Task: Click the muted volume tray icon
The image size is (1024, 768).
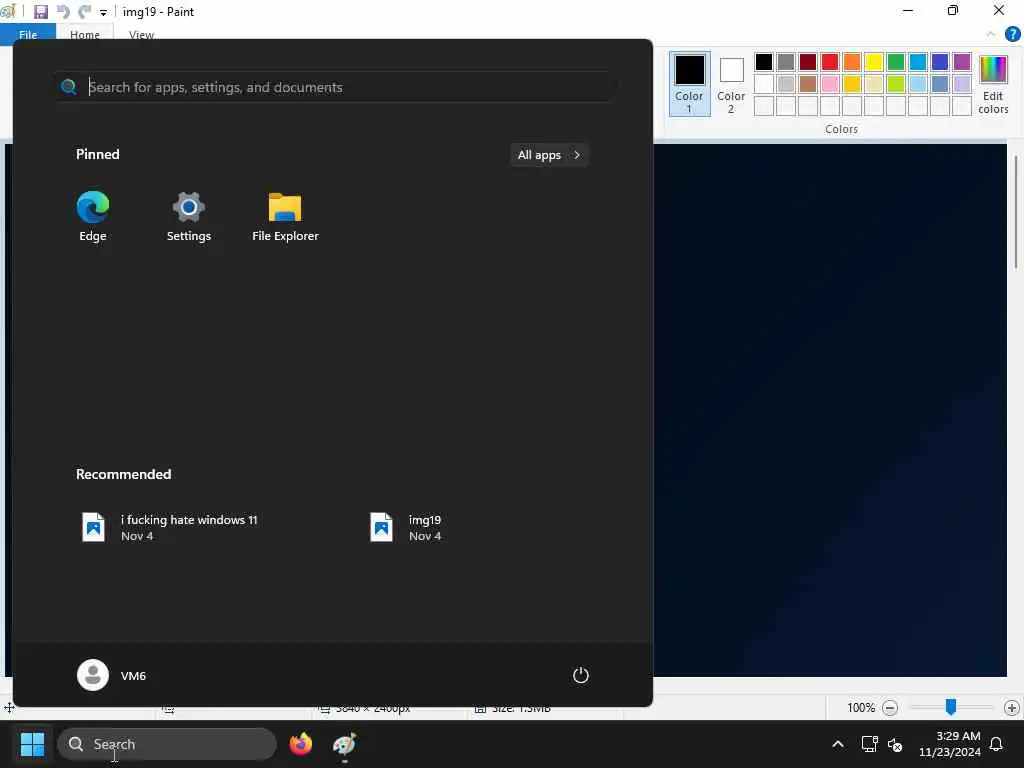Action: click(x=895, y=744)
